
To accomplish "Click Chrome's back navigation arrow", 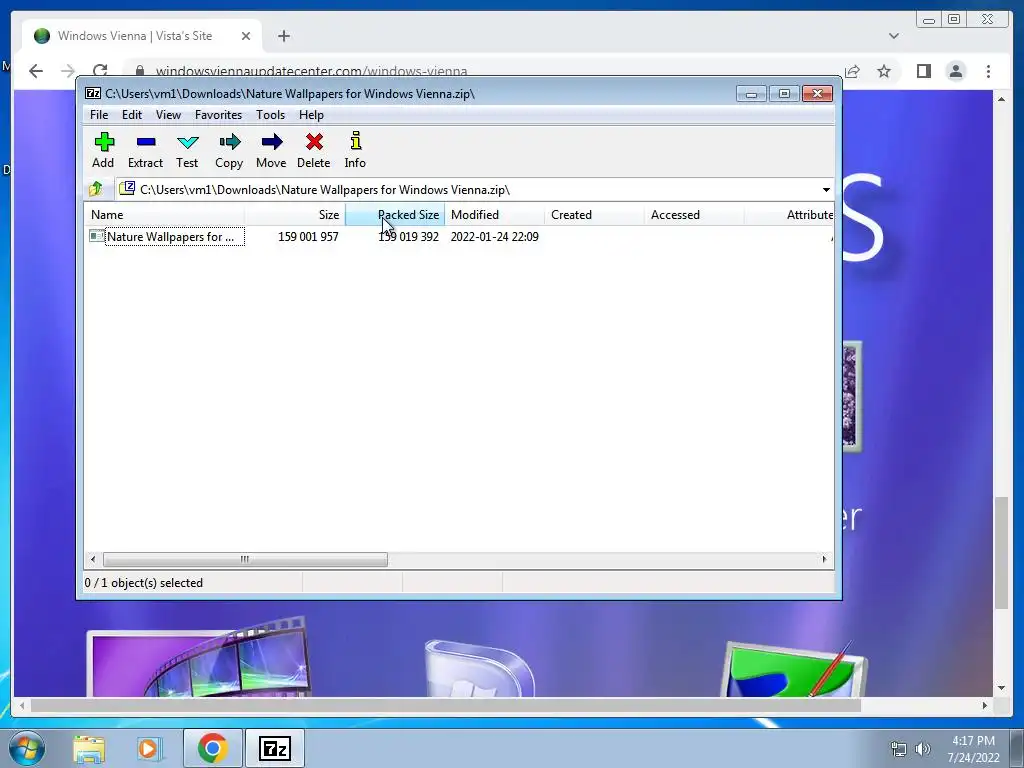I will pyautogui.click(x=36, y=71).
